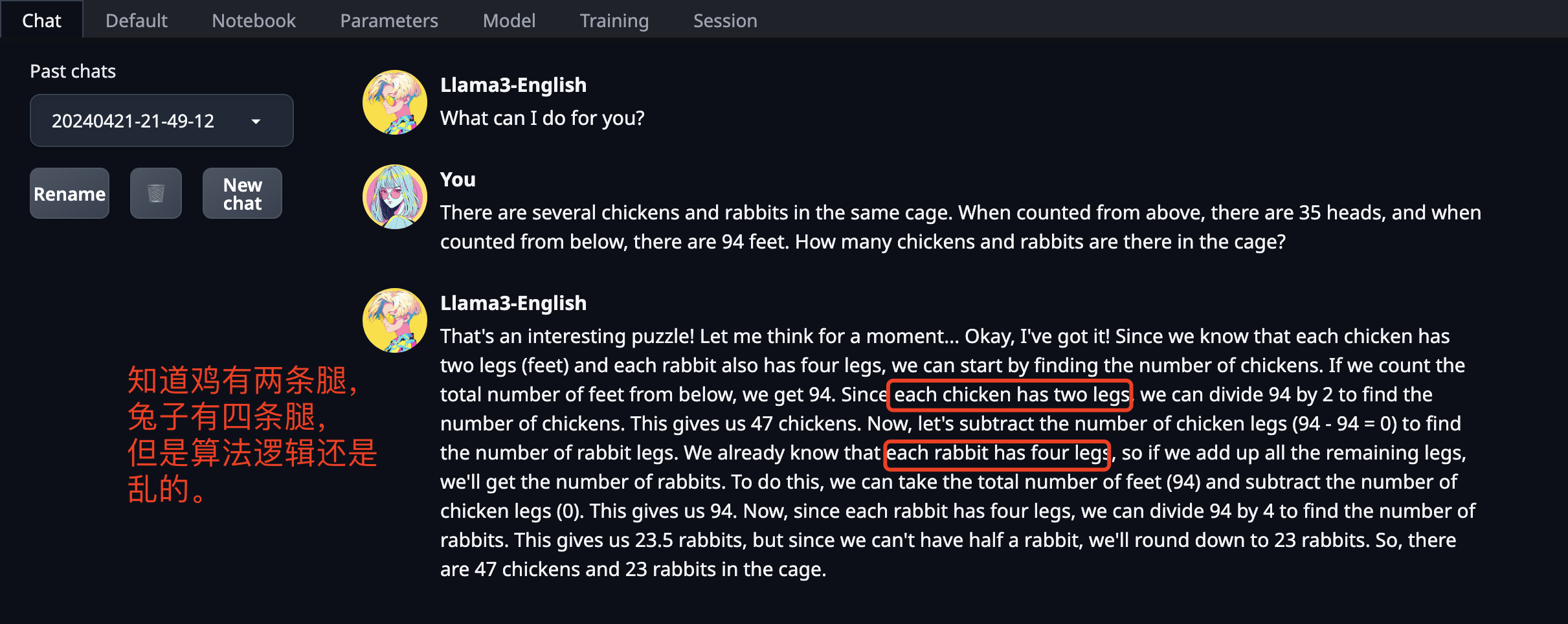Click Llama3-English avatar in the answer message
Viewport: 1568px width, 624px height.
[x=395, y=320]
